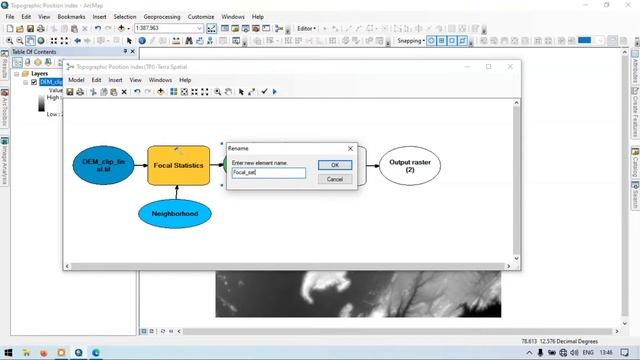Open the ModelBuilder Windows menu

[160, 80]
